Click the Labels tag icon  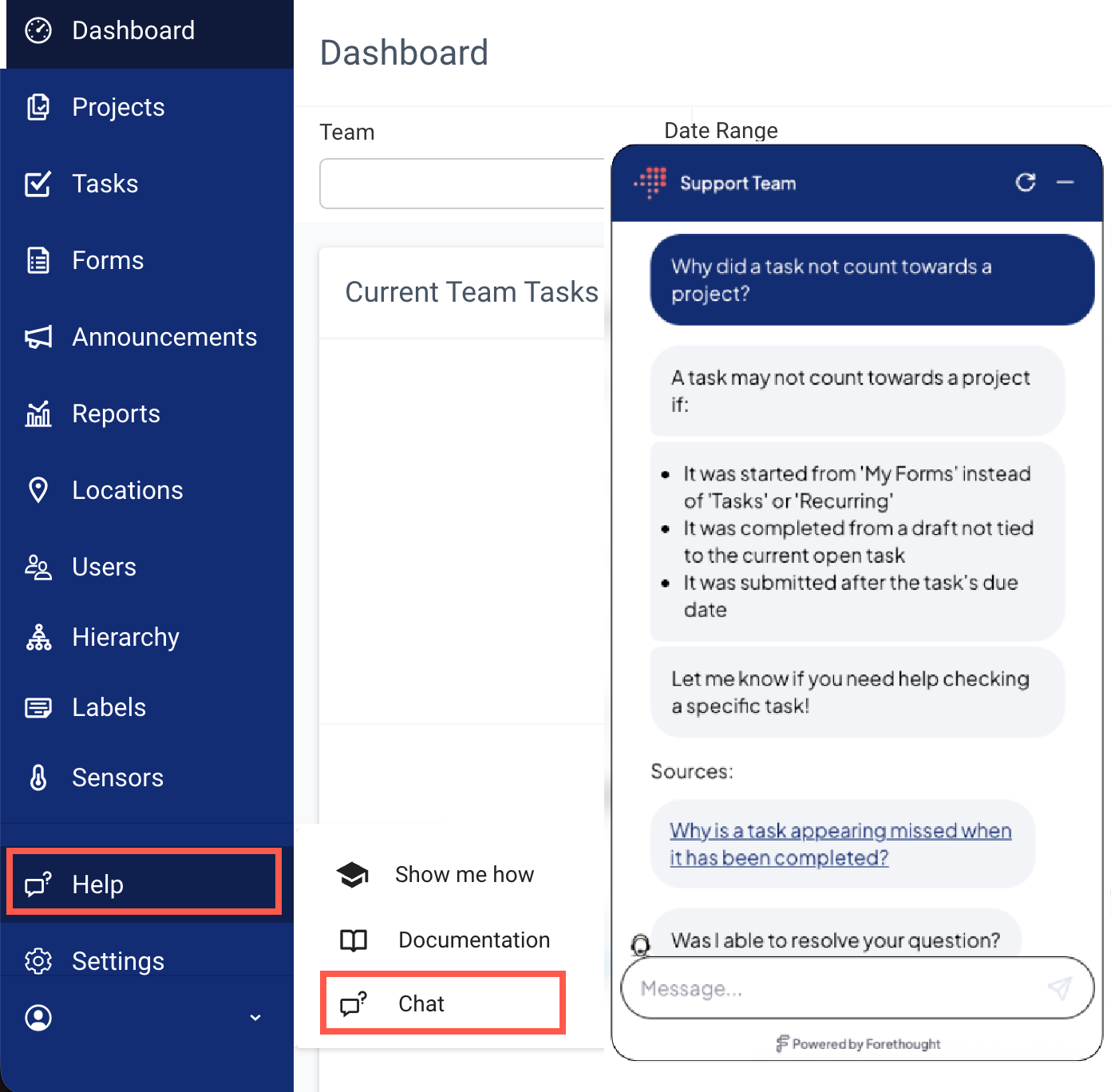coord(38,707)
